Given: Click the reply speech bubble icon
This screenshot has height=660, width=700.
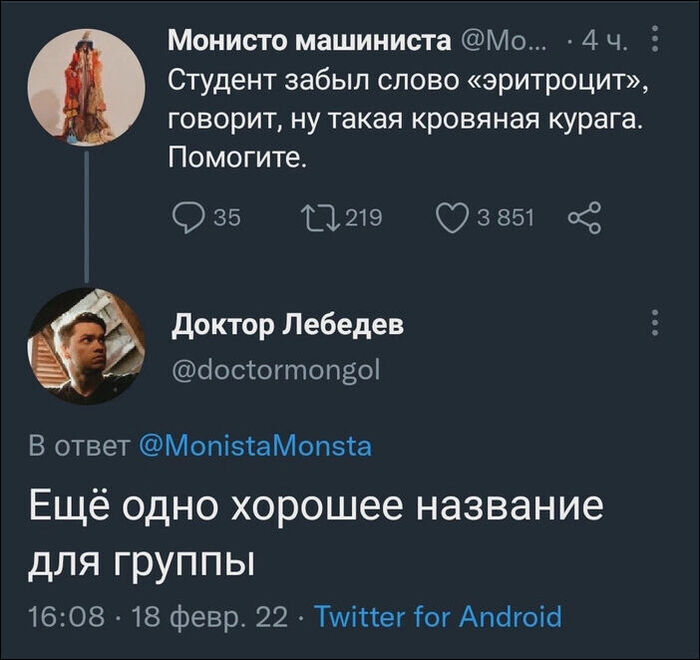Looking at the screenshot, I should pos(187,218).
